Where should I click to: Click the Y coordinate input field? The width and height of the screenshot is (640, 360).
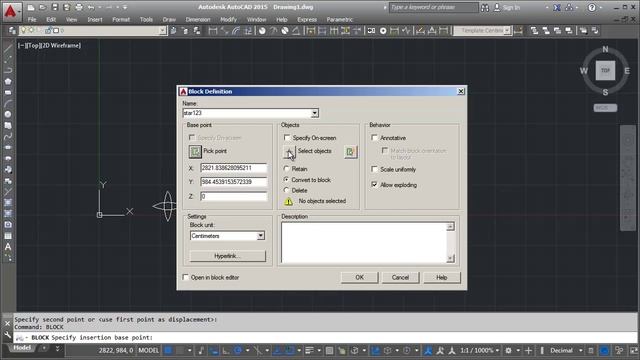(x=233, y=182)
